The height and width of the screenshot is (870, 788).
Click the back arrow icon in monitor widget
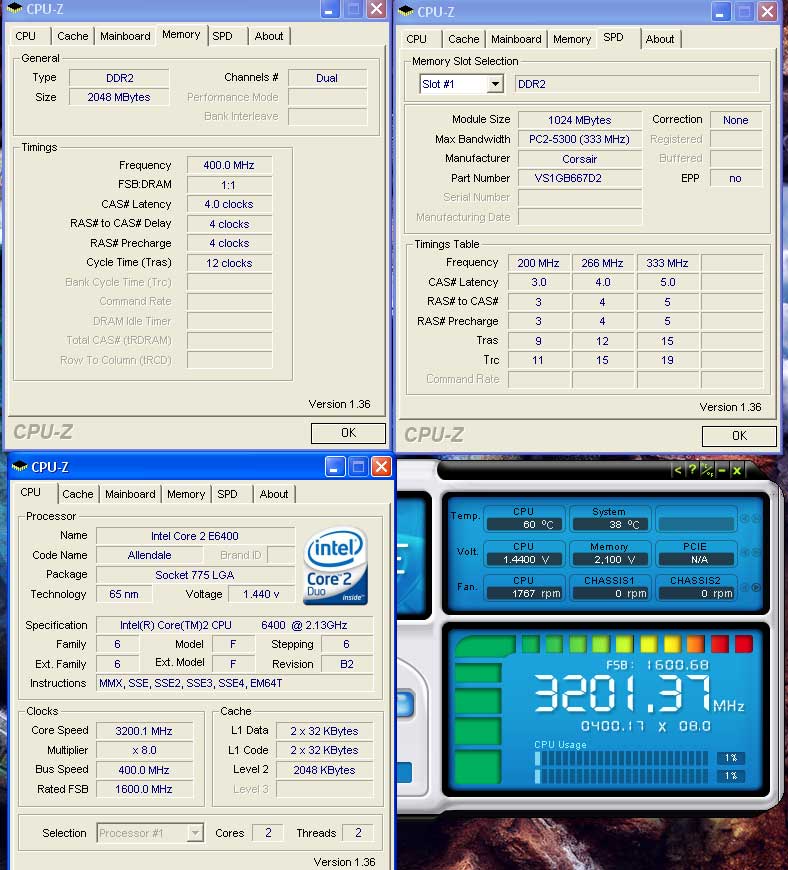tap(677, 471)
